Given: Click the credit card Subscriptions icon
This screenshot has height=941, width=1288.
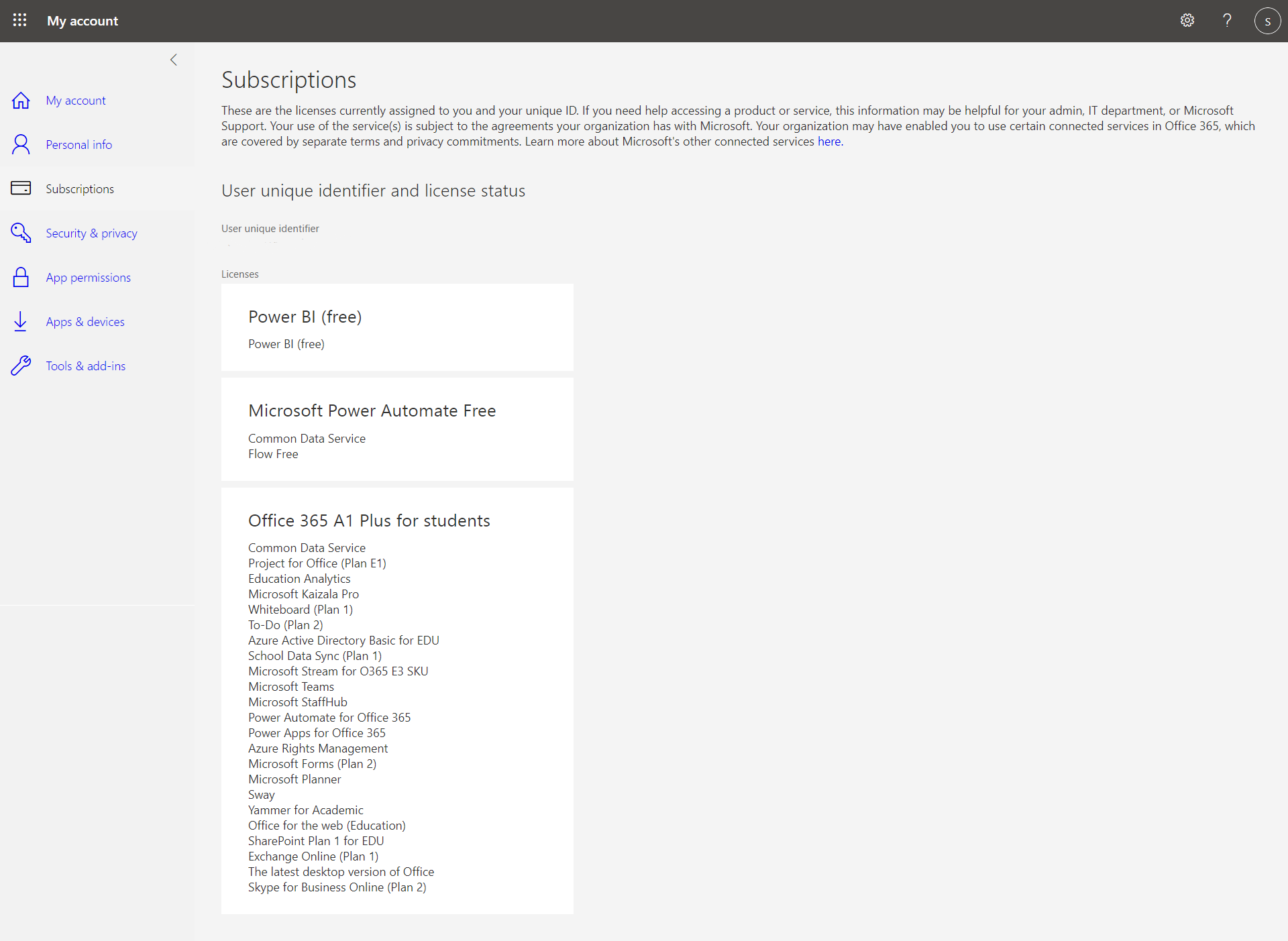Looking at the screenshot, I should click(21, 188).
